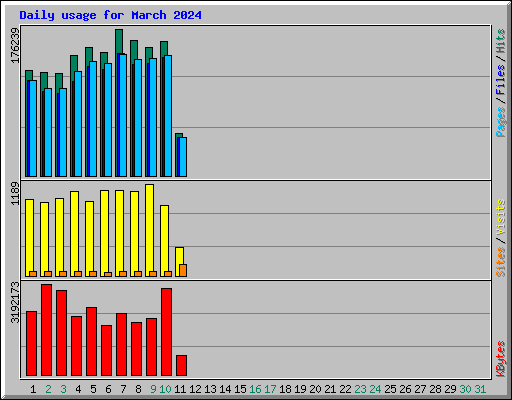Select green day 9 on the date axis
Screen dimensions: 512x400
tap(153, 389)
